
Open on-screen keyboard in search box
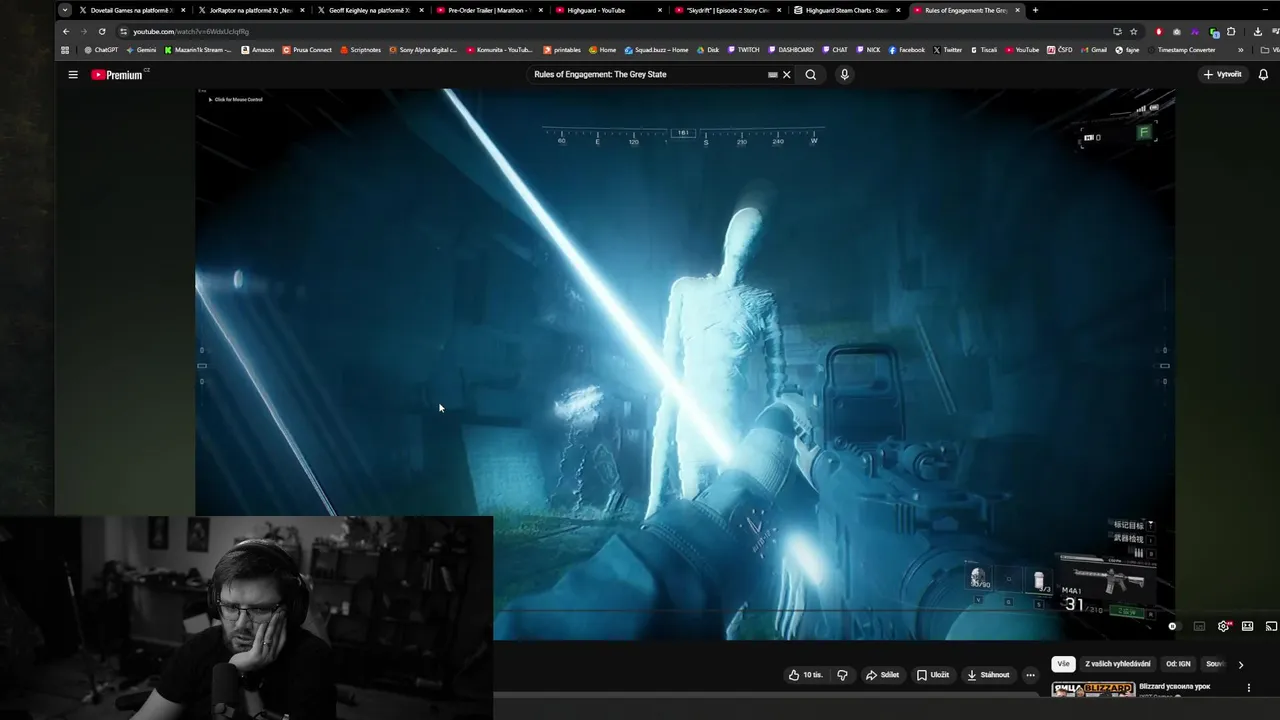tap(772, 74)
